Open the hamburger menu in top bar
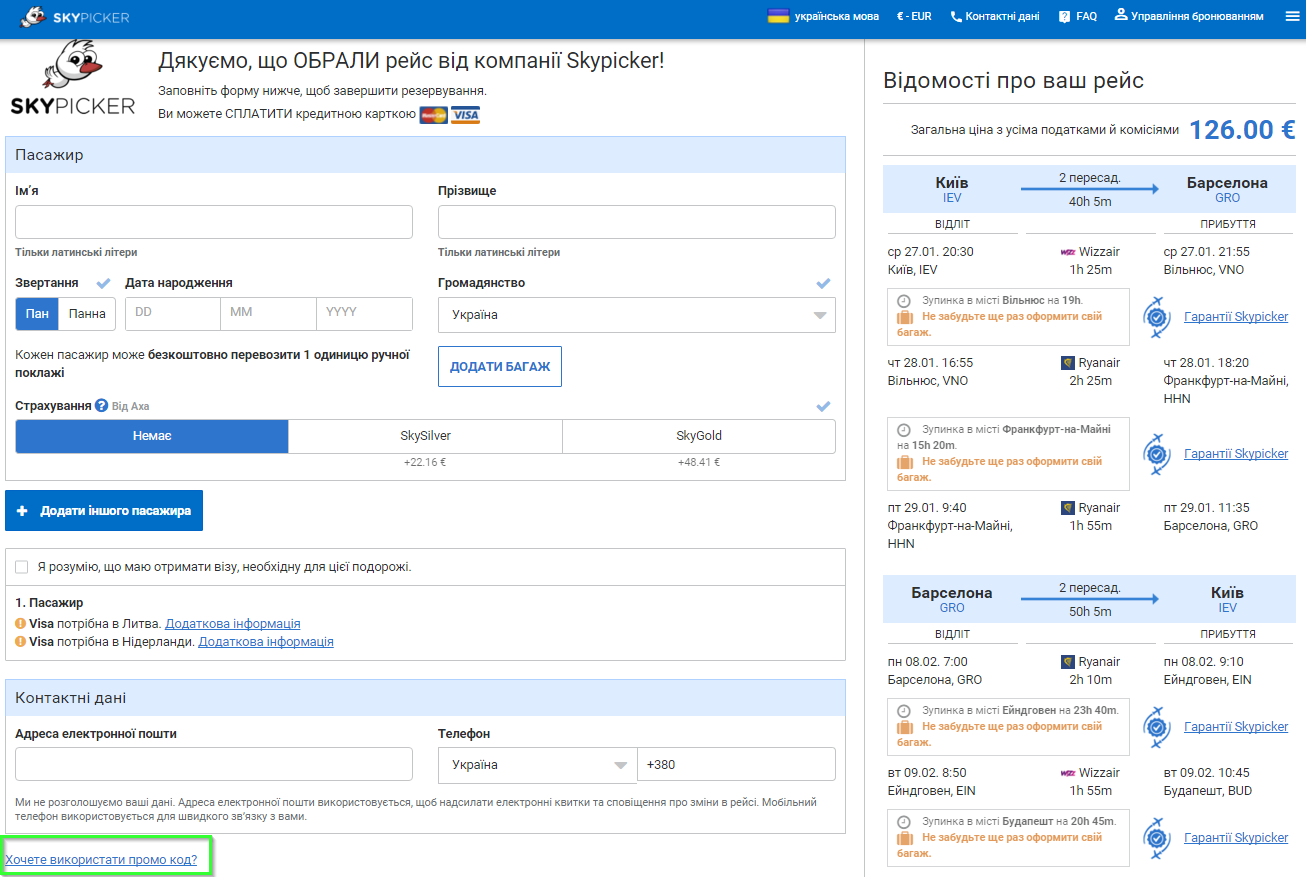1306x877 pixels. pos(1290,16)
